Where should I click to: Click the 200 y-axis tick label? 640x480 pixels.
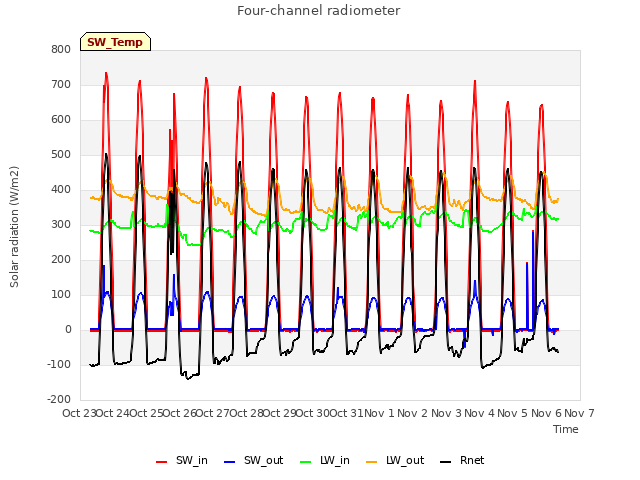click(x=61, y=260)
